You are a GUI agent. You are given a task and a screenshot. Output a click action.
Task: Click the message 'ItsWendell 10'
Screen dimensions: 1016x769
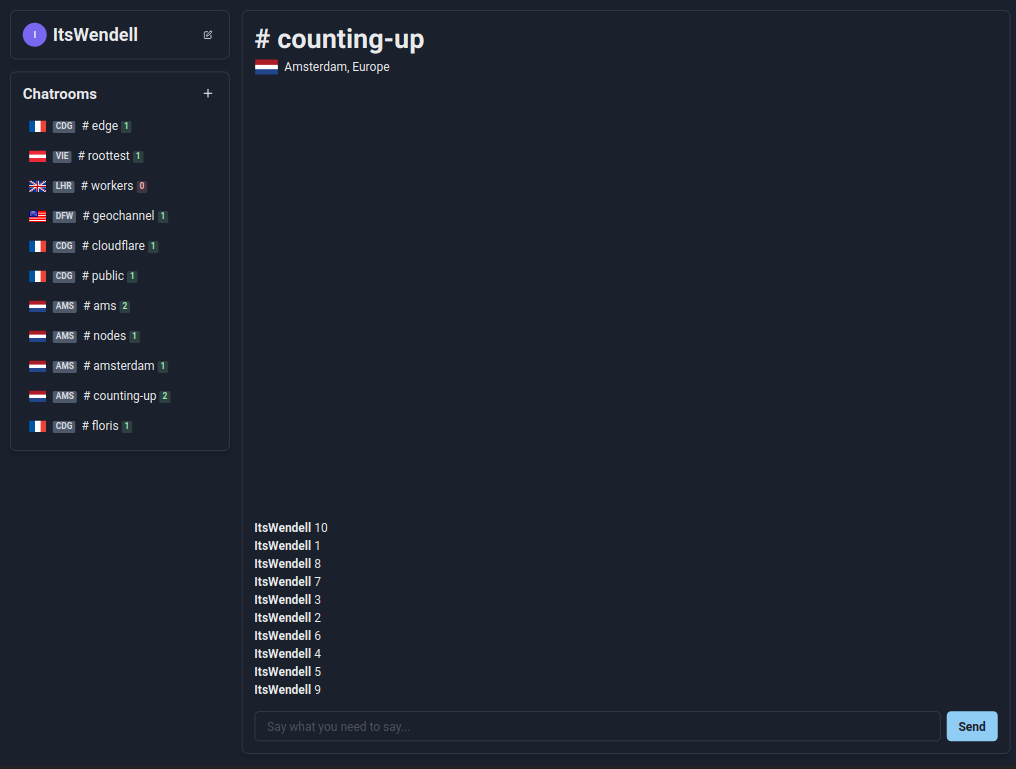coord(291,527)
